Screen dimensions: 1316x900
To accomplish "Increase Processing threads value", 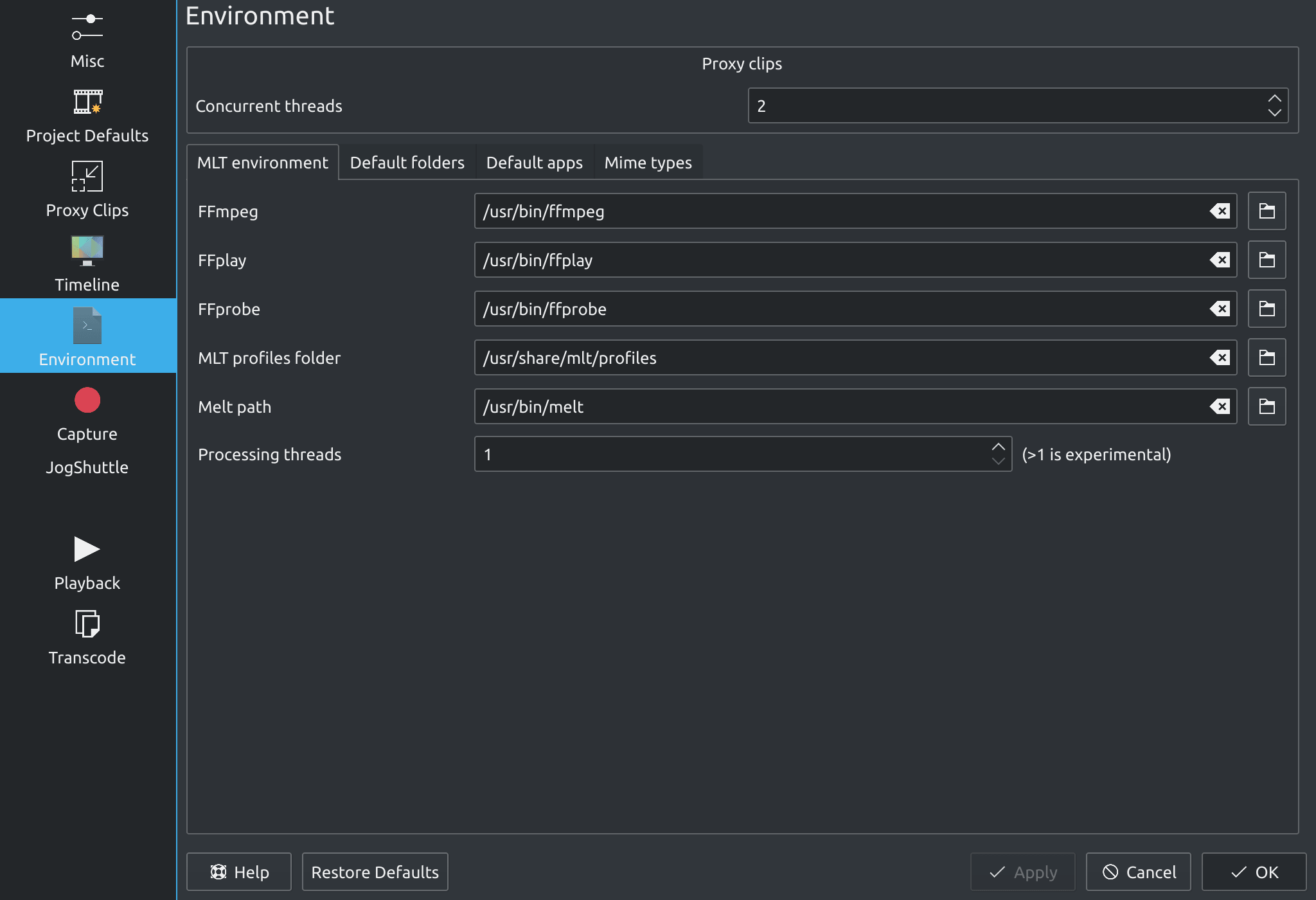I will (998, 447).
